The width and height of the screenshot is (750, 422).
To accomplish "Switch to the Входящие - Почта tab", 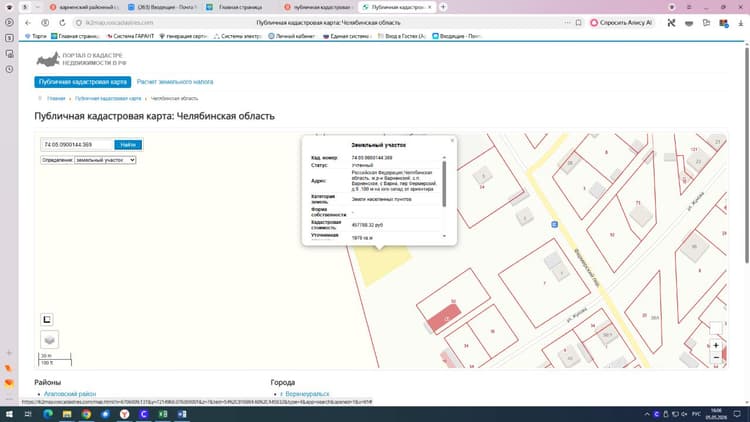I will tap(163, 7).
